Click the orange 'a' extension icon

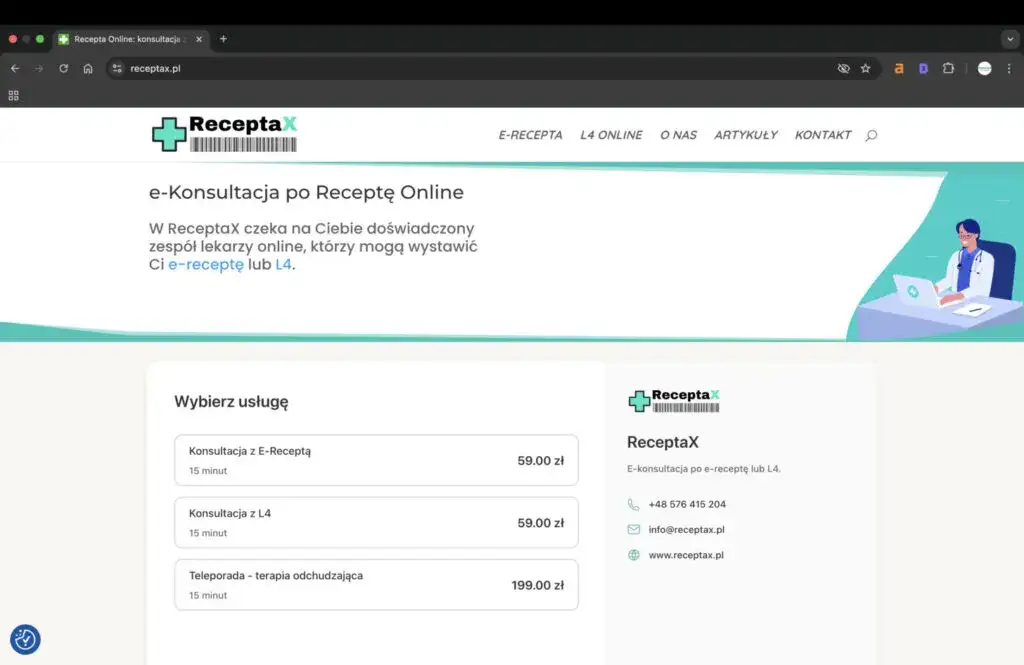(899, 68)
